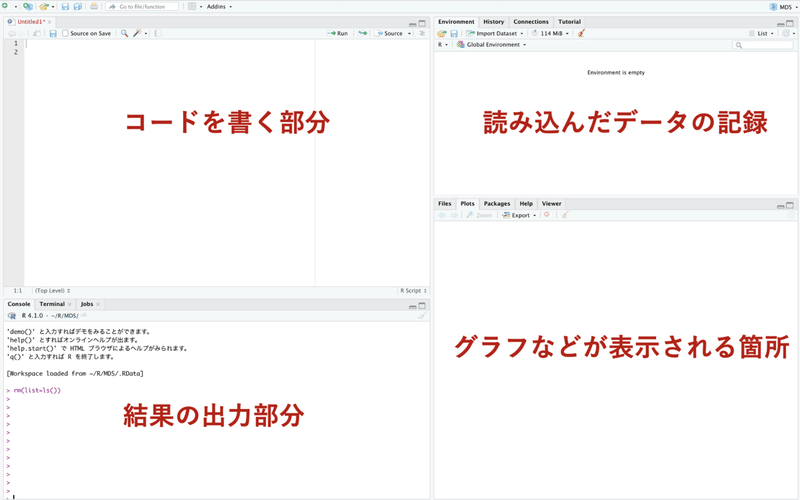The height and width of the screenshot is (500, 800).
Task: Save current document from main toolbar
Action: [65, 7]
